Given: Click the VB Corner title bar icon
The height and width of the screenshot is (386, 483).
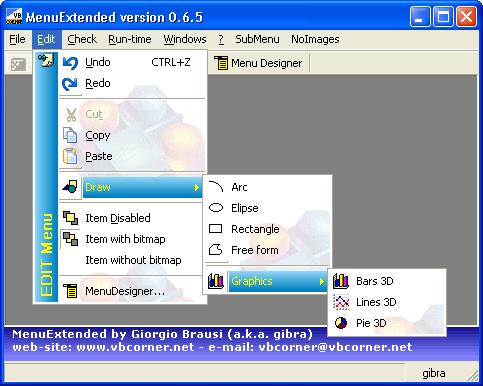Looking at the screenshot, I should (14, 17).
